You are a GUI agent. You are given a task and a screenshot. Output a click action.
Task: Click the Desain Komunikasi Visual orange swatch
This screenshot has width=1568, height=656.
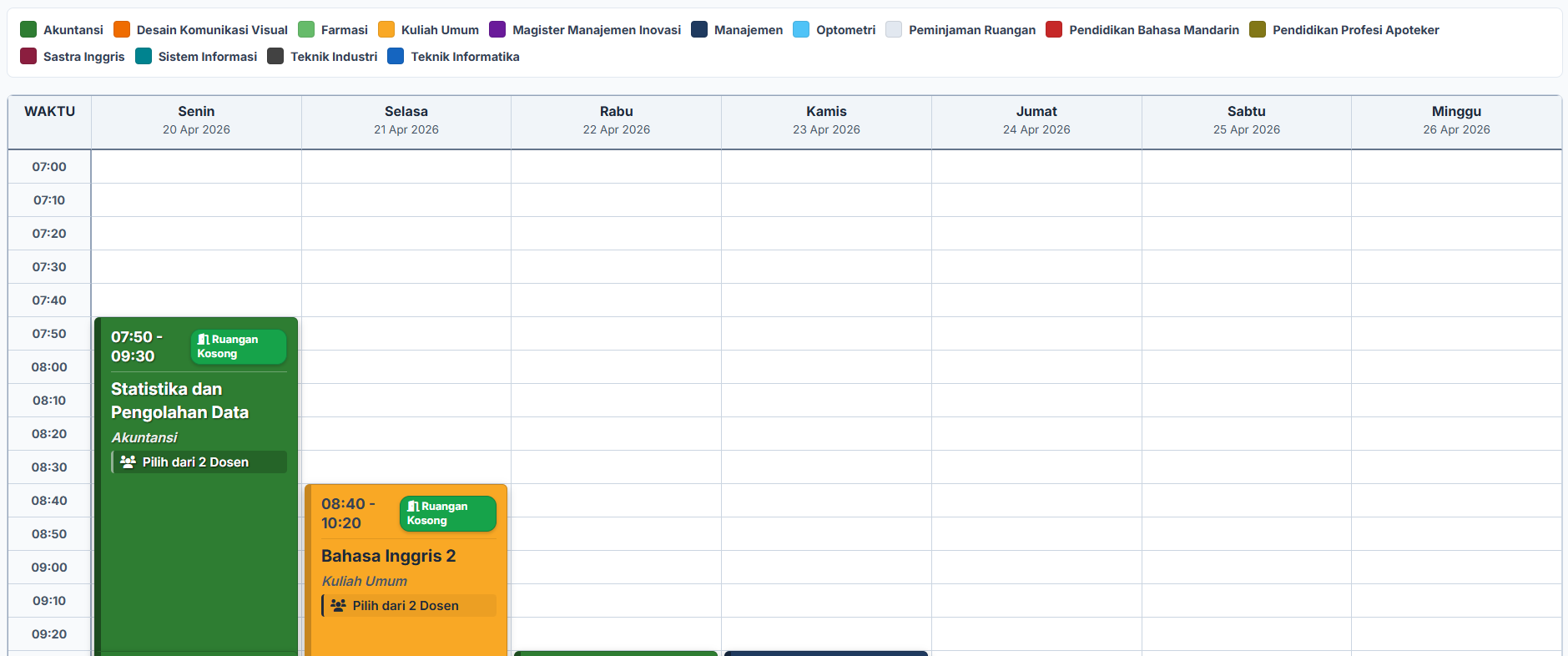point(122,30)
